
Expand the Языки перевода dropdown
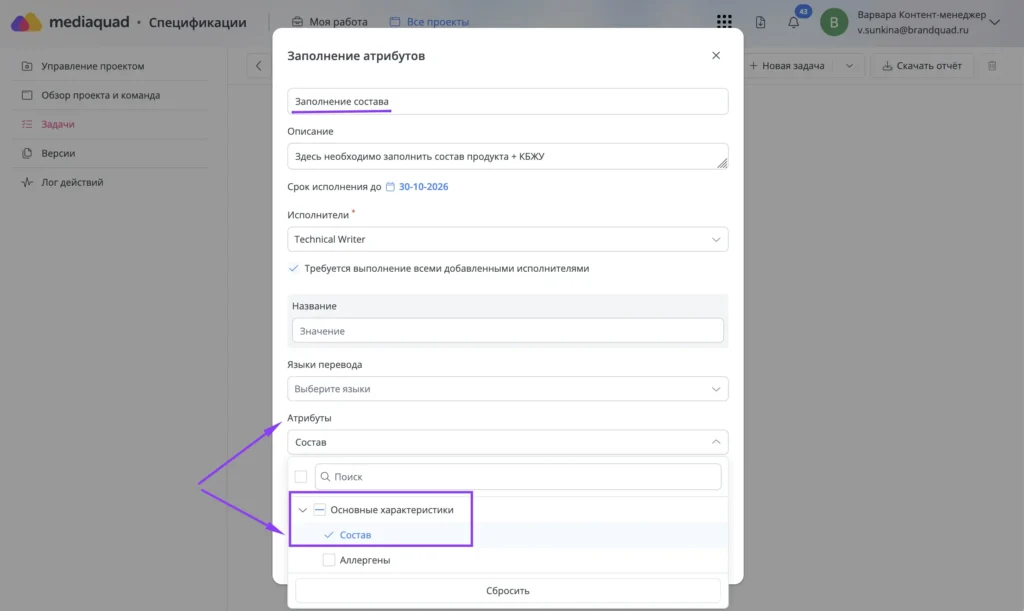click(507, 389)
